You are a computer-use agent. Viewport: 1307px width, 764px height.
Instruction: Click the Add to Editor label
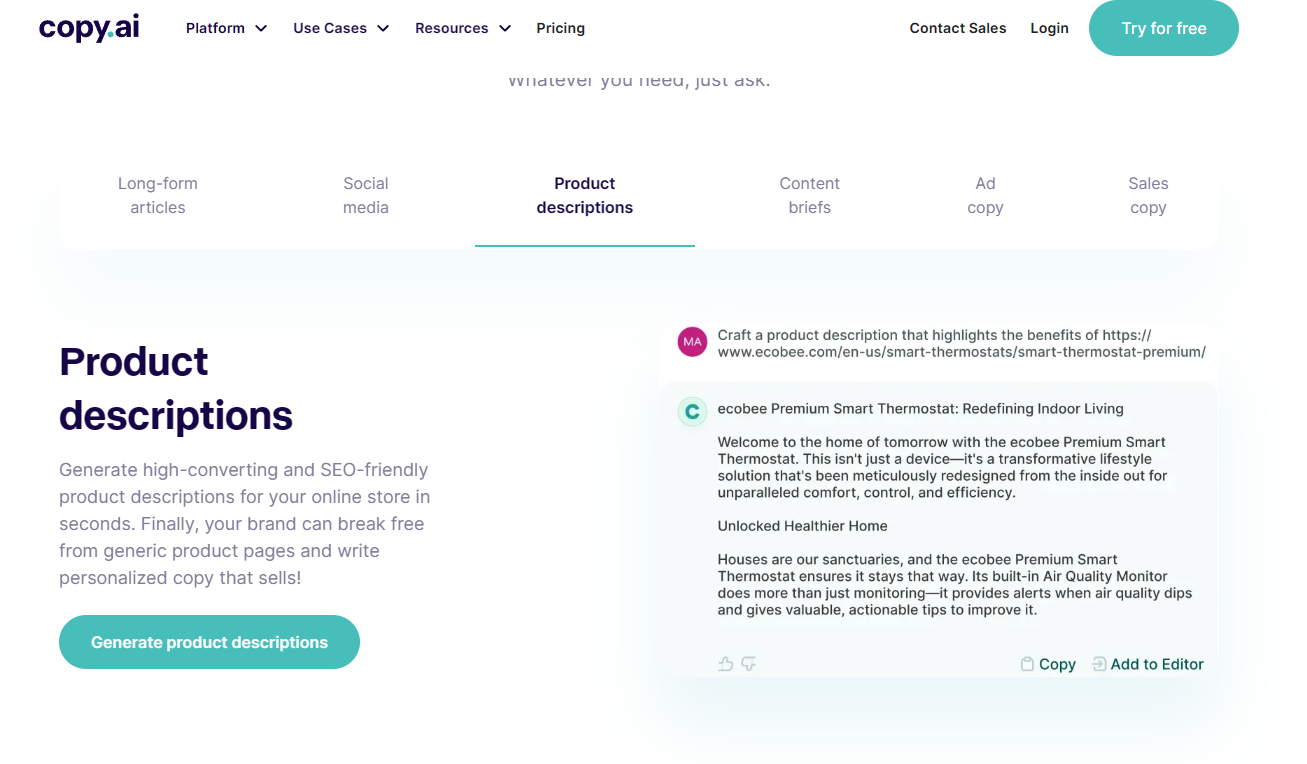[x=1157, y=664]
